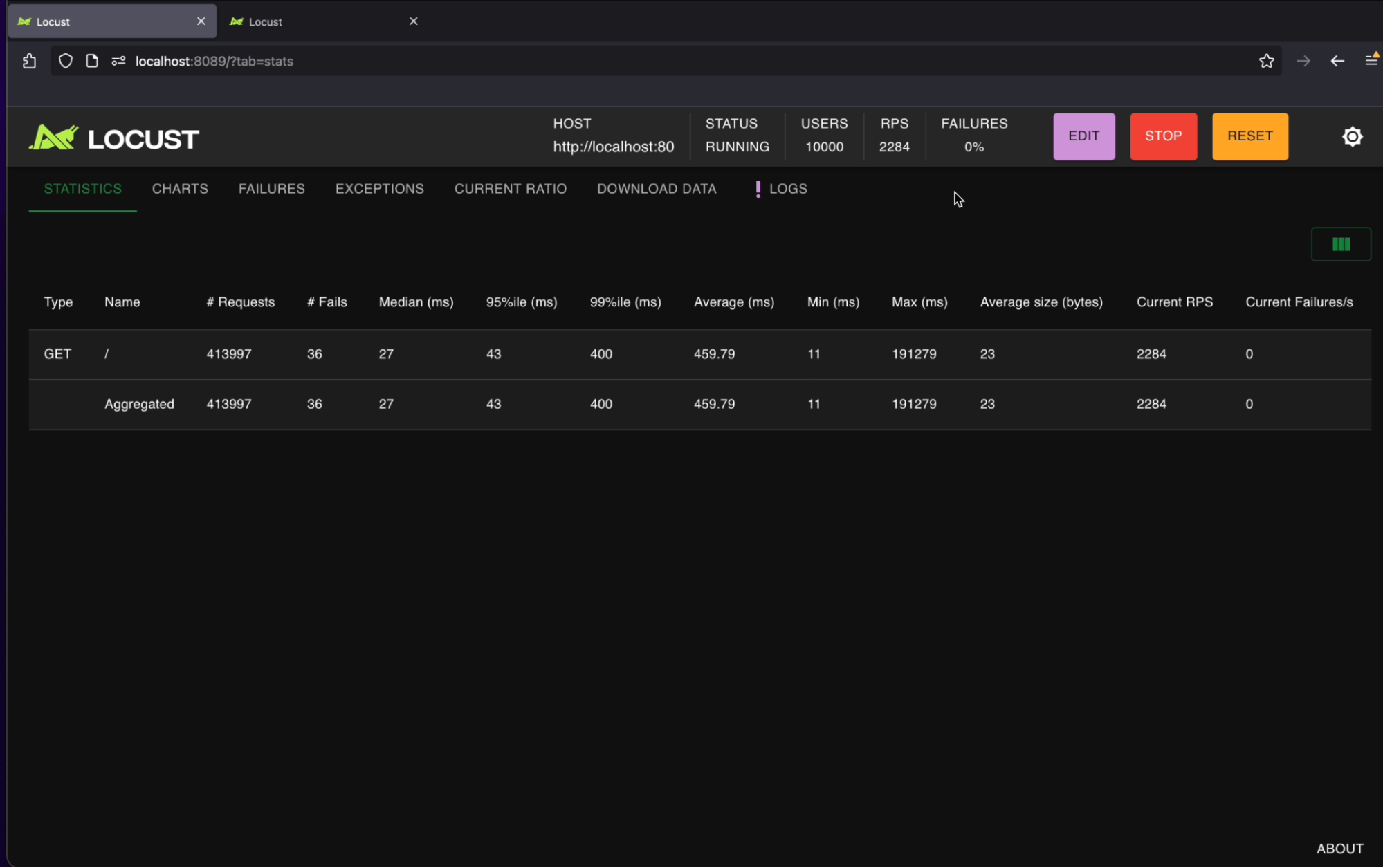
Task: Sort by the 95%ile (ms) column header
Action: click(x=522, y=302)
